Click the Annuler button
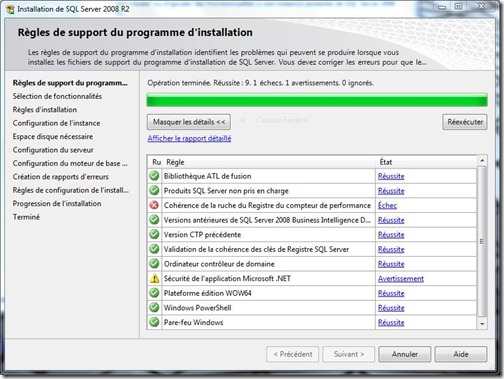The image size is (504, 379). coord(405,354)
